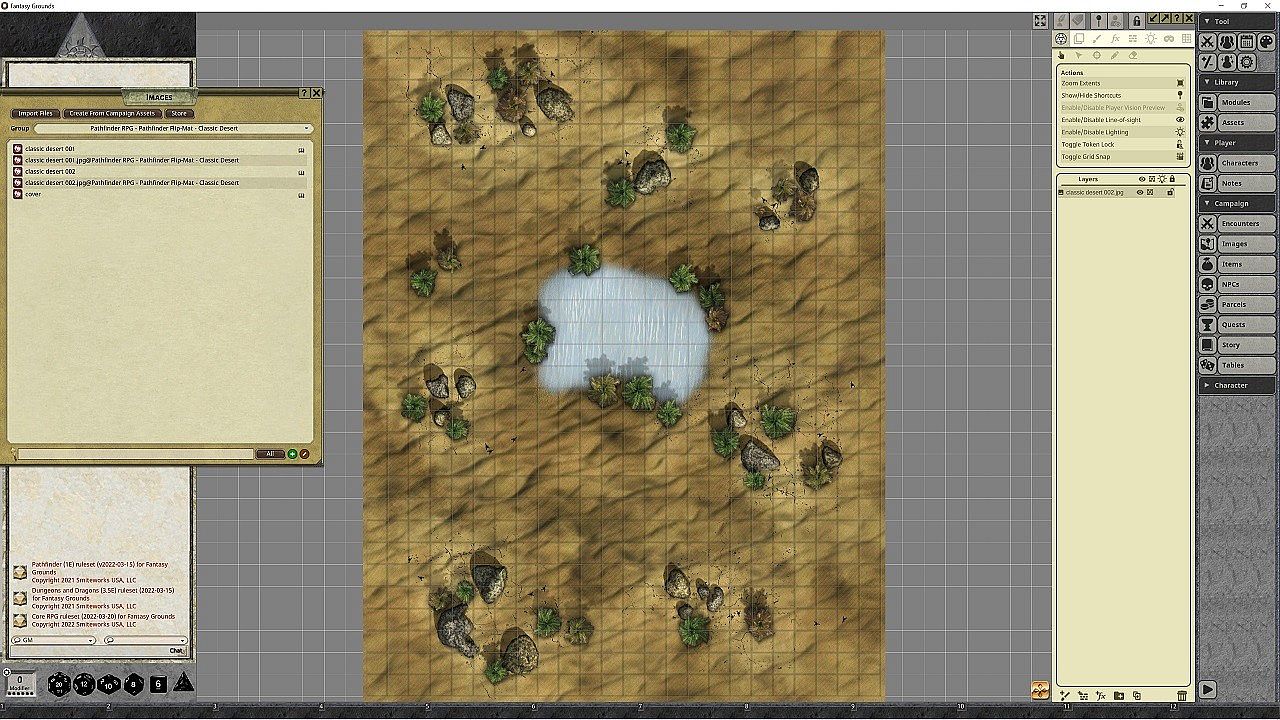The height and width of the screenshot is (720, 1280).
Task: Select the paint brush tab in image toolbar
Action: pos(1097,39)
